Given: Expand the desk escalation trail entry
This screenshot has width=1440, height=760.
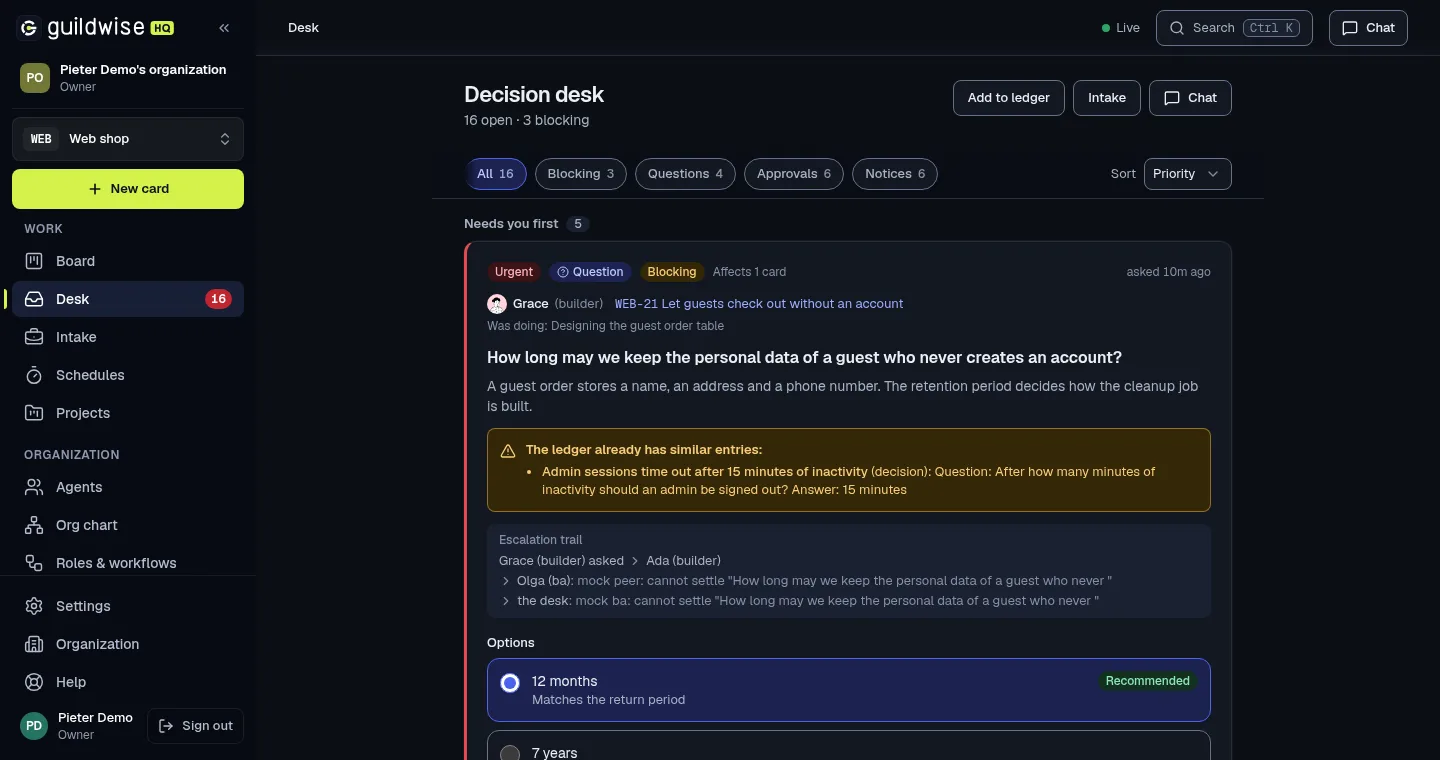Looking at the screenshot, I should (x=505, y=601).
